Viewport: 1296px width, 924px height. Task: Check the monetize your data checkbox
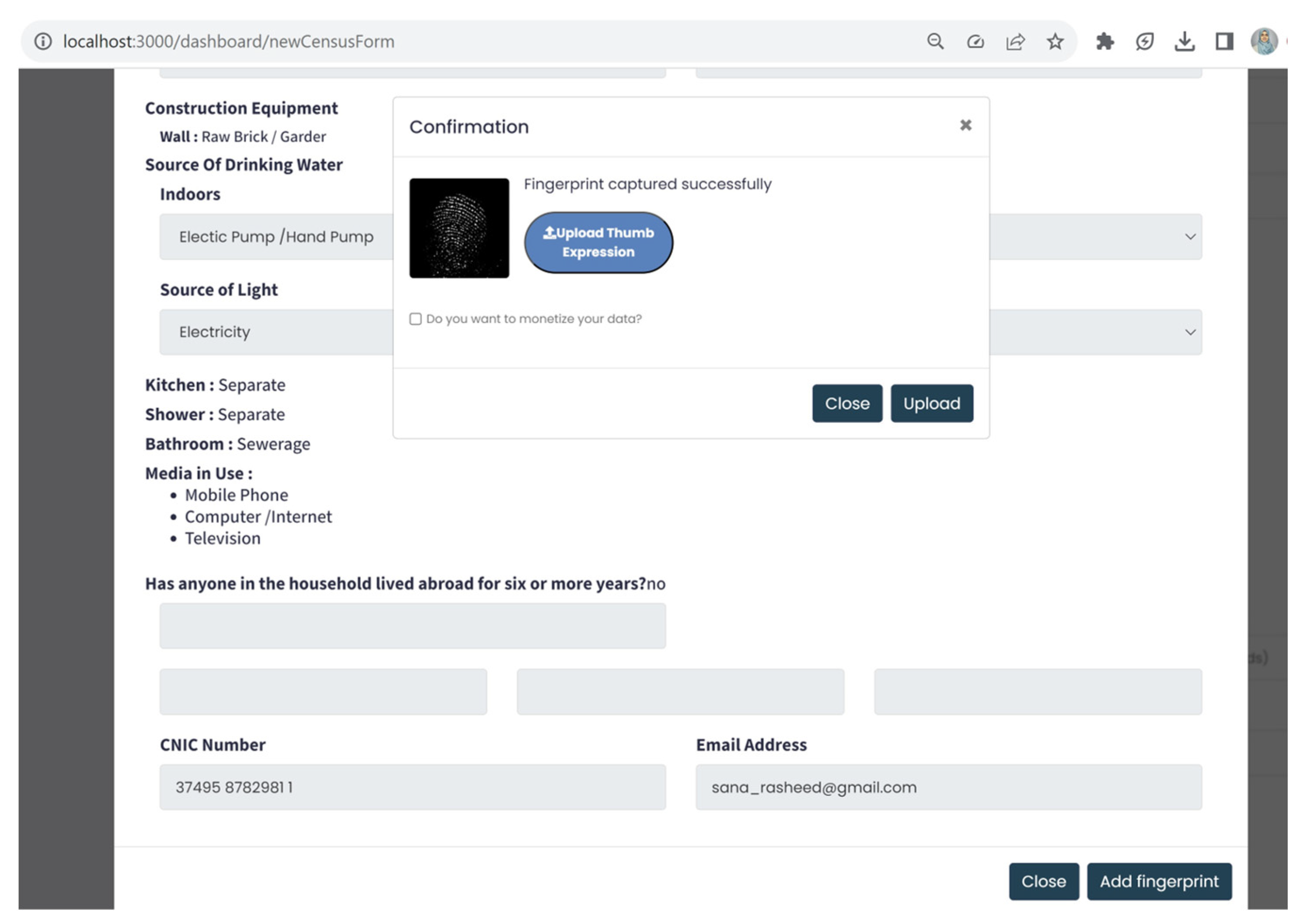pyautogui.click(x=415, y=319)
